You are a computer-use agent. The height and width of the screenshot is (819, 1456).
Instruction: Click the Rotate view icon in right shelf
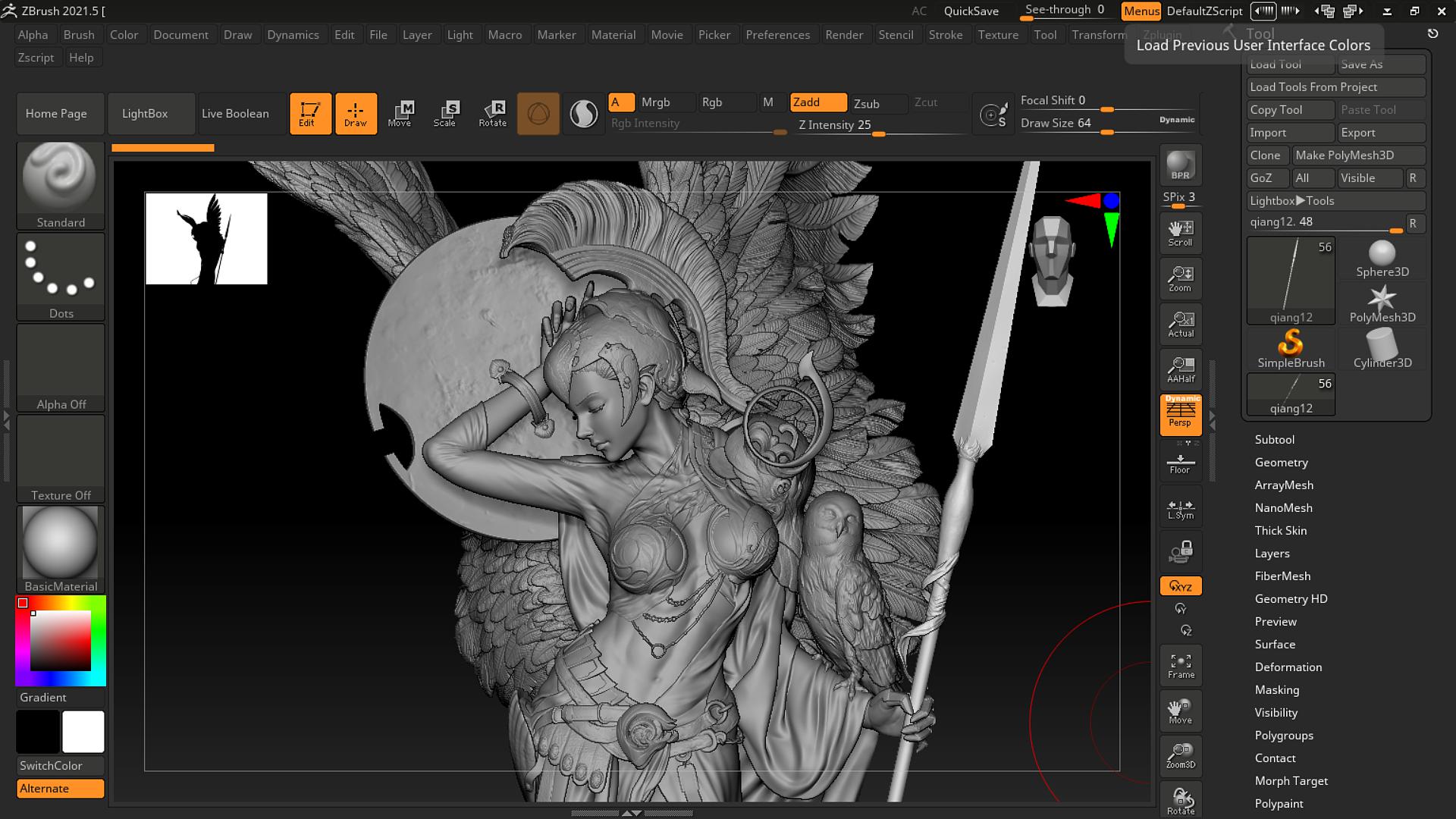click(1181, 800)
